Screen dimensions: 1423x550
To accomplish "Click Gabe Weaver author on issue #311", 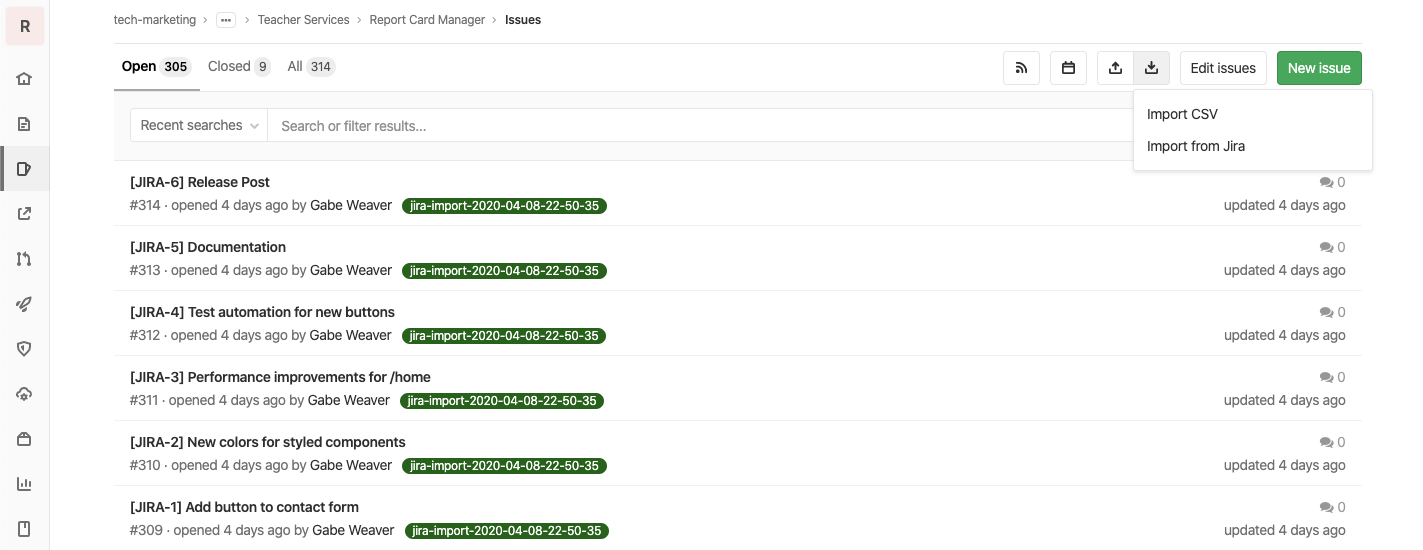I will pos(349,400).
